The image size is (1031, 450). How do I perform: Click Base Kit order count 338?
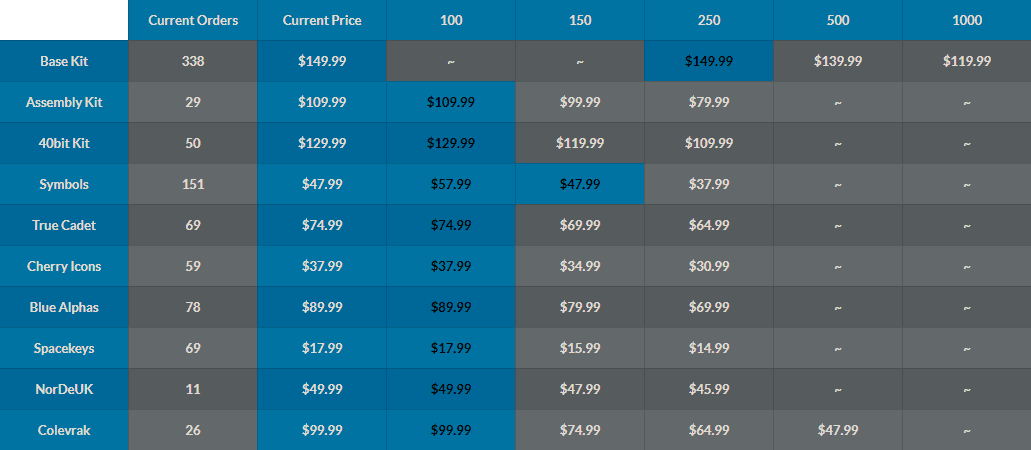(193, 61)
